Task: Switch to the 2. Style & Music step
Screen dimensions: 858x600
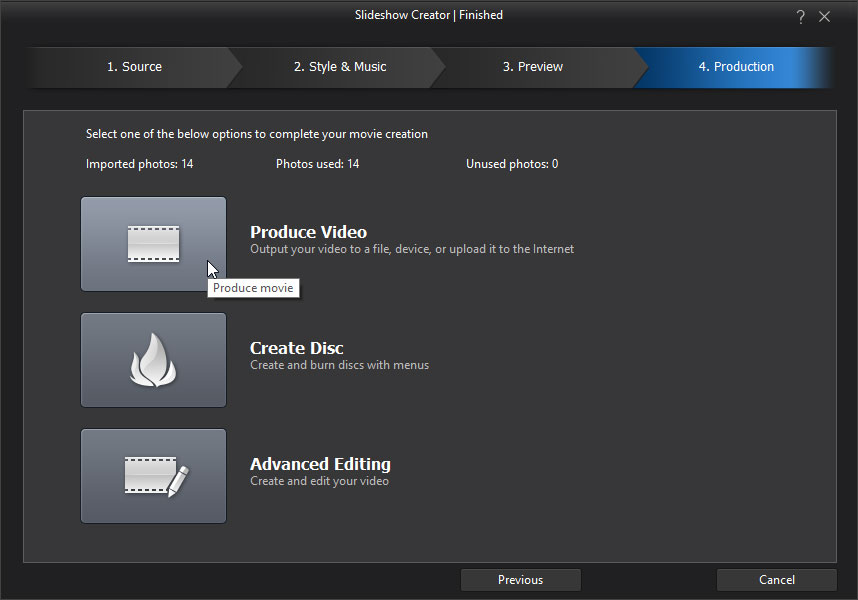Action: point(340,67)
